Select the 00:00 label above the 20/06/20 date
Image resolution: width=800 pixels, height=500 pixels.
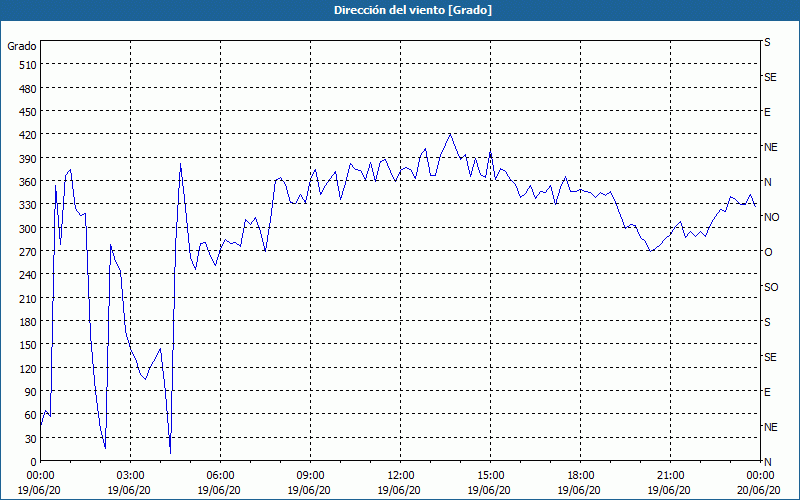click(x=760, y=476)
